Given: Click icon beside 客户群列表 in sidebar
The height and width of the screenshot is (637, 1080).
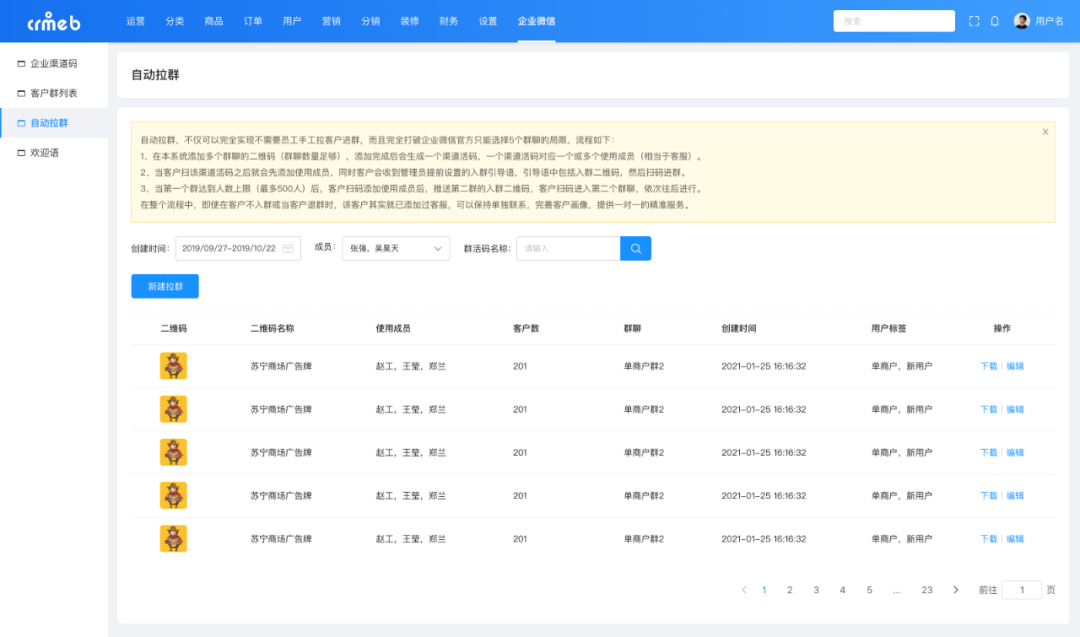Looking at the screenshot, I should pyautogui.click(x=21, y=93).
